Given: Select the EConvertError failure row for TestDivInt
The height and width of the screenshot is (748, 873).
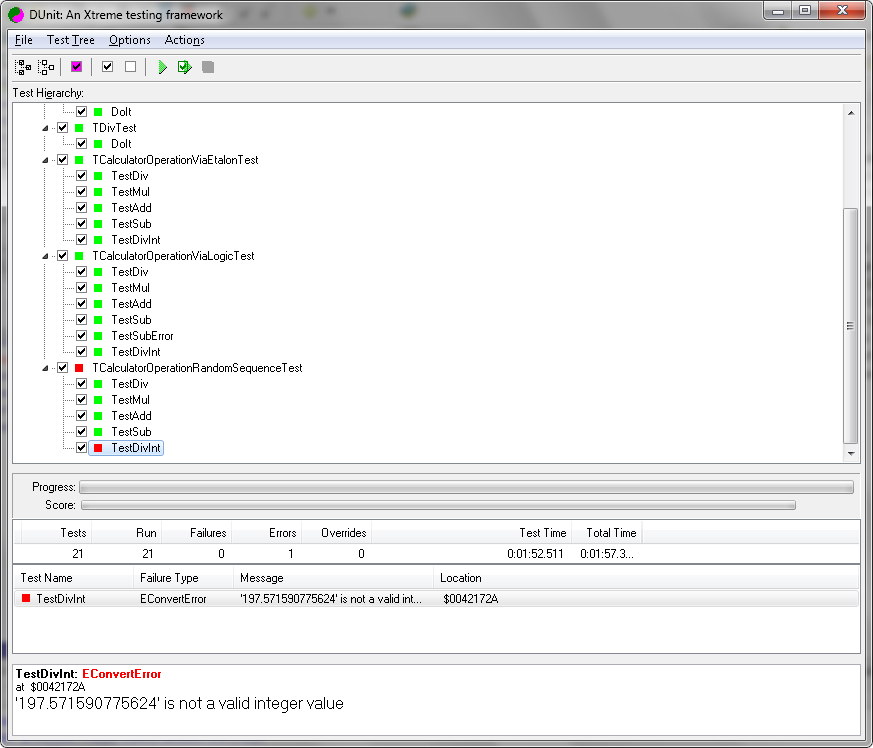Looking at the screenshot, I should click(x=300, y=600).
